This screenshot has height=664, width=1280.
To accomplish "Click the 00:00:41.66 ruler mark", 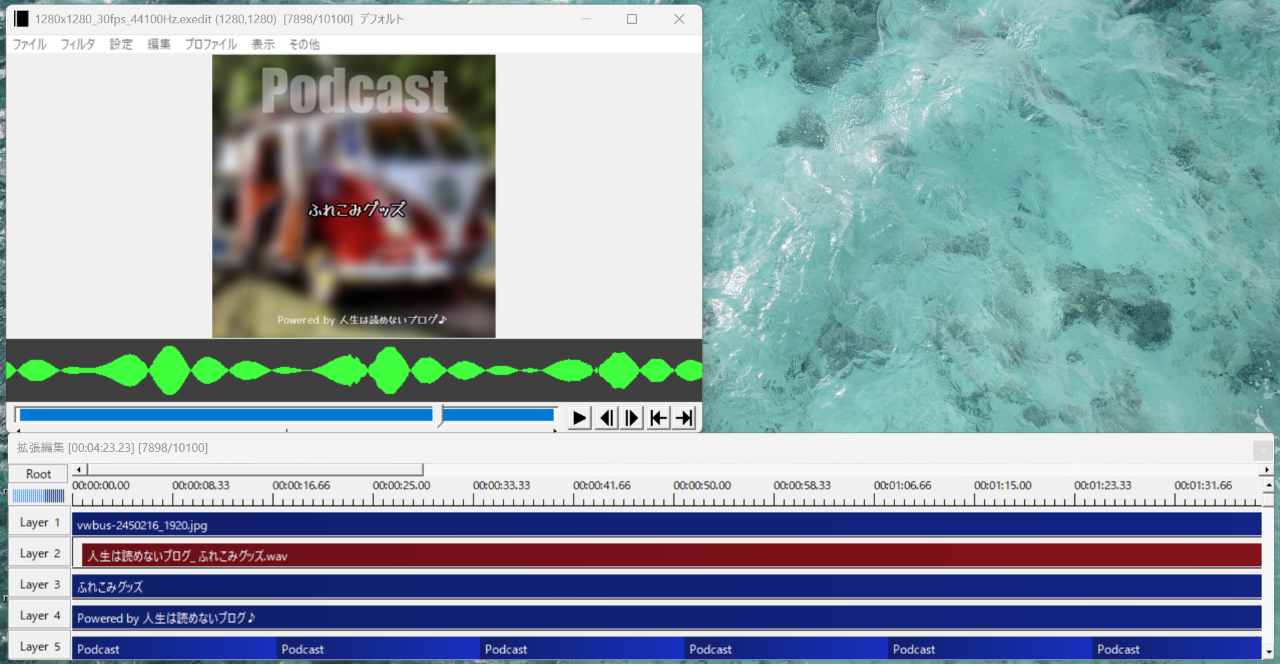I will [x=602, y=485].
